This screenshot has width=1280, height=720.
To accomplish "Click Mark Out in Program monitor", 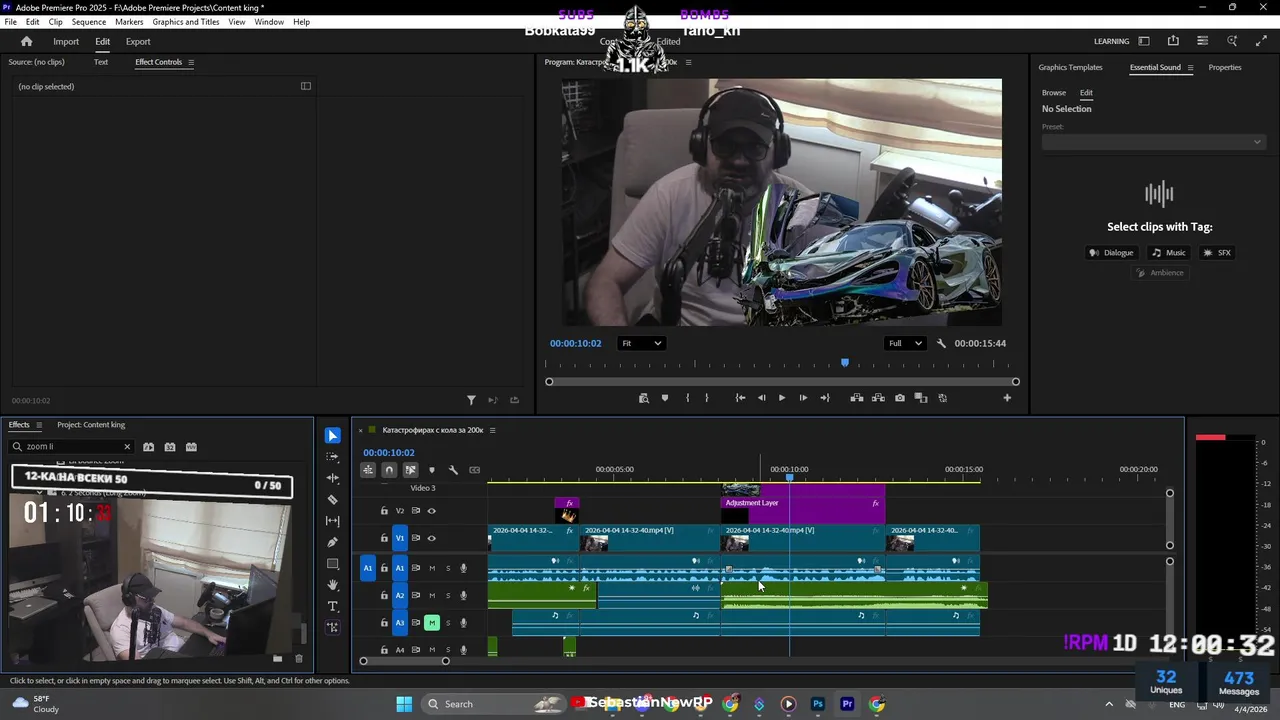I will (706, 398).
